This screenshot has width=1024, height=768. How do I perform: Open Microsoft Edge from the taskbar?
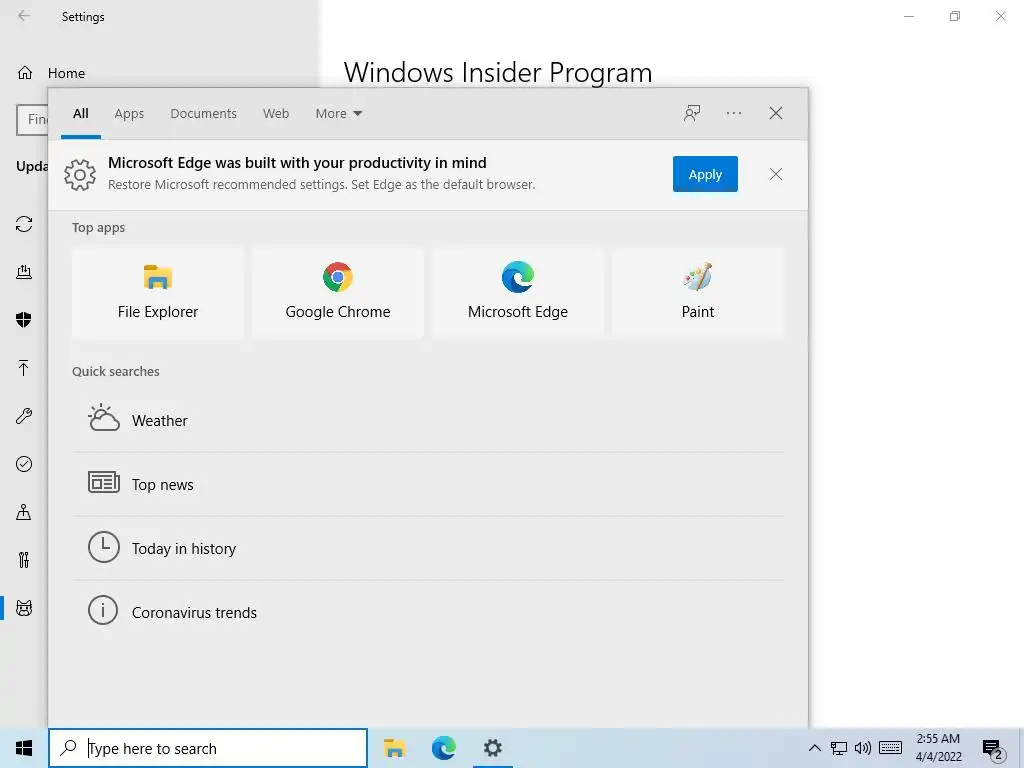pos(443,748)
